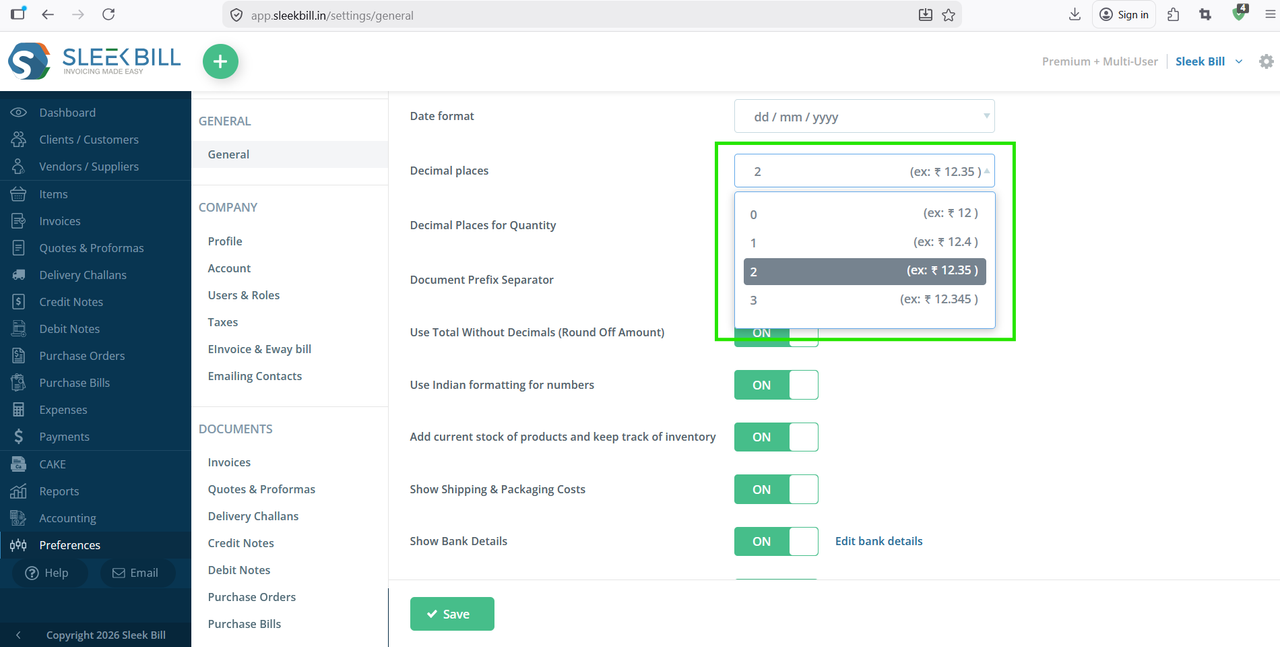The height and width of the screenshot is (647, 1280).
Task: Click the Vendors / Suppliers icon
Action: [18, 166]
